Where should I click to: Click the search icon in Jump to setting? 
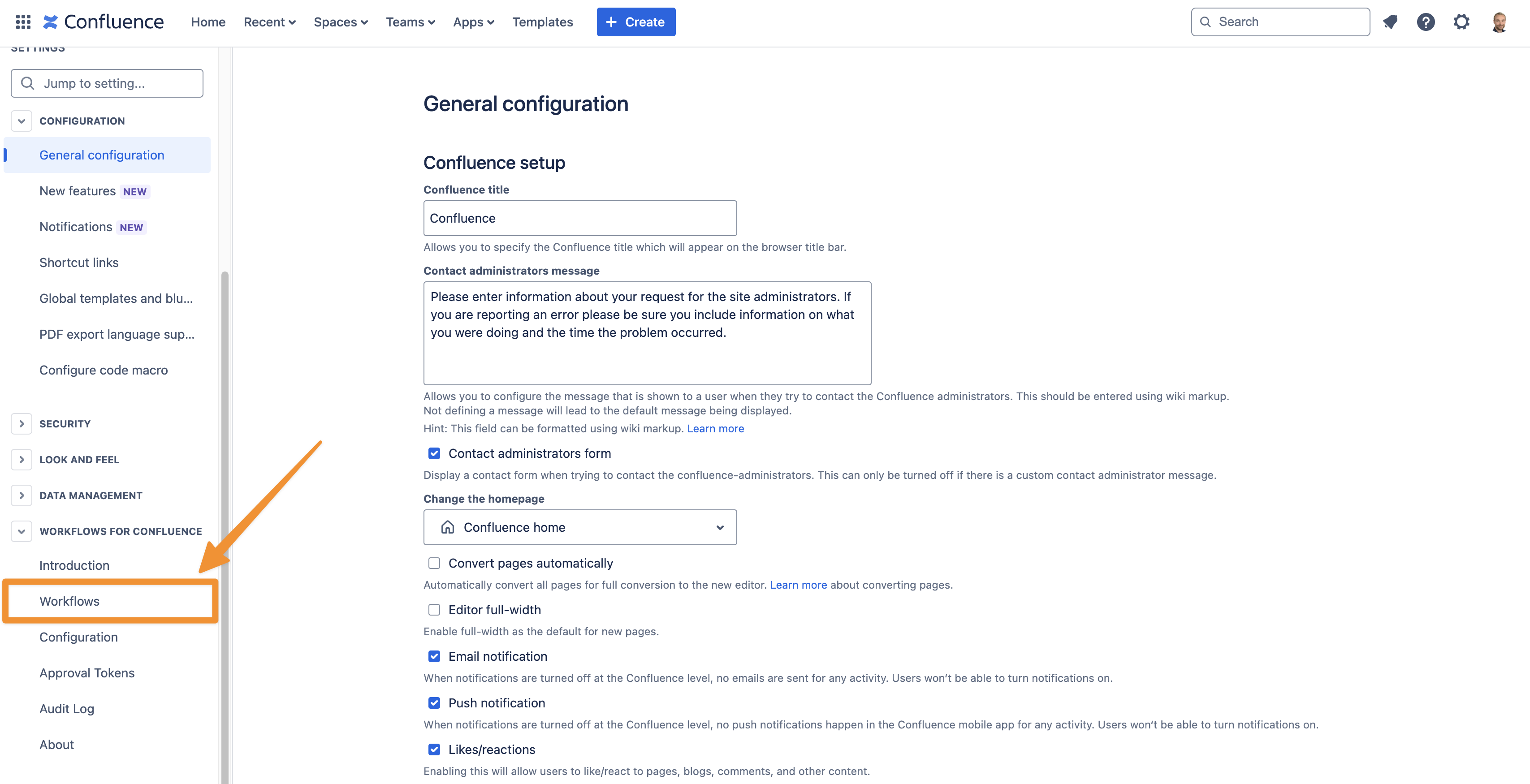pos(27,83)
